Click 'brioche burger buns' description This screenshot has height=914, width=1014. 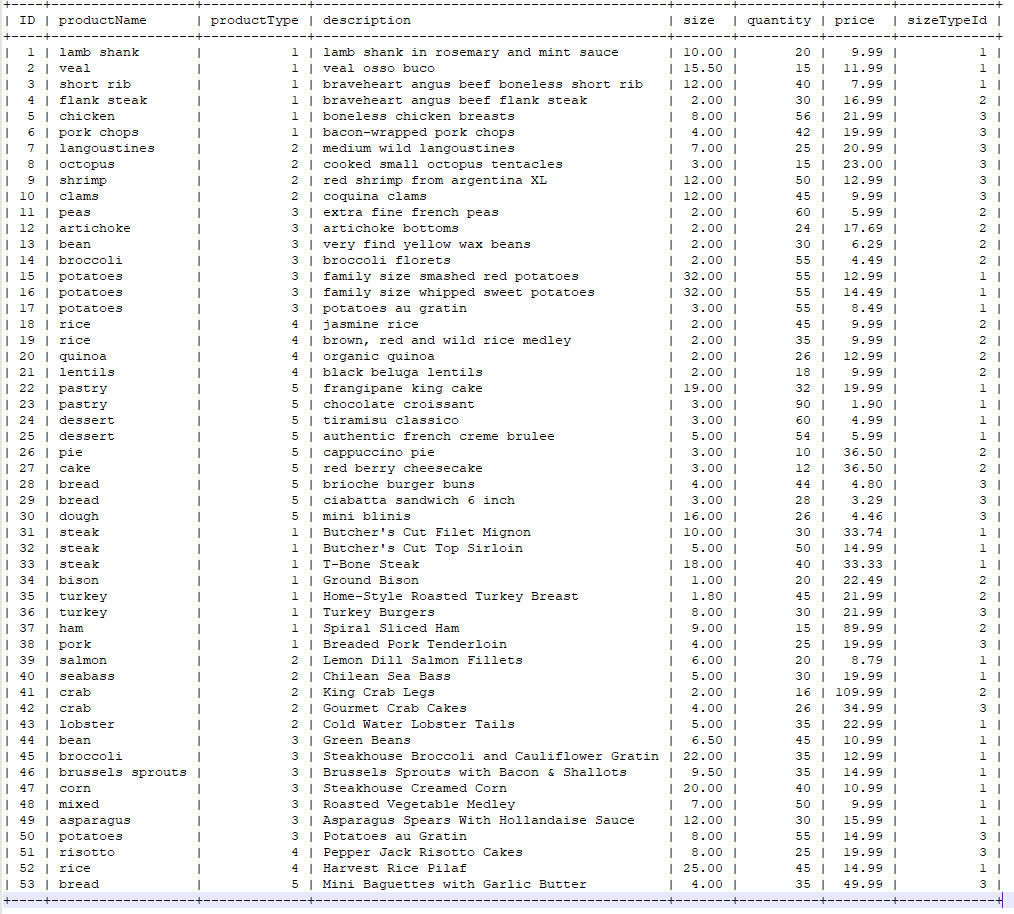coord(398,484)
